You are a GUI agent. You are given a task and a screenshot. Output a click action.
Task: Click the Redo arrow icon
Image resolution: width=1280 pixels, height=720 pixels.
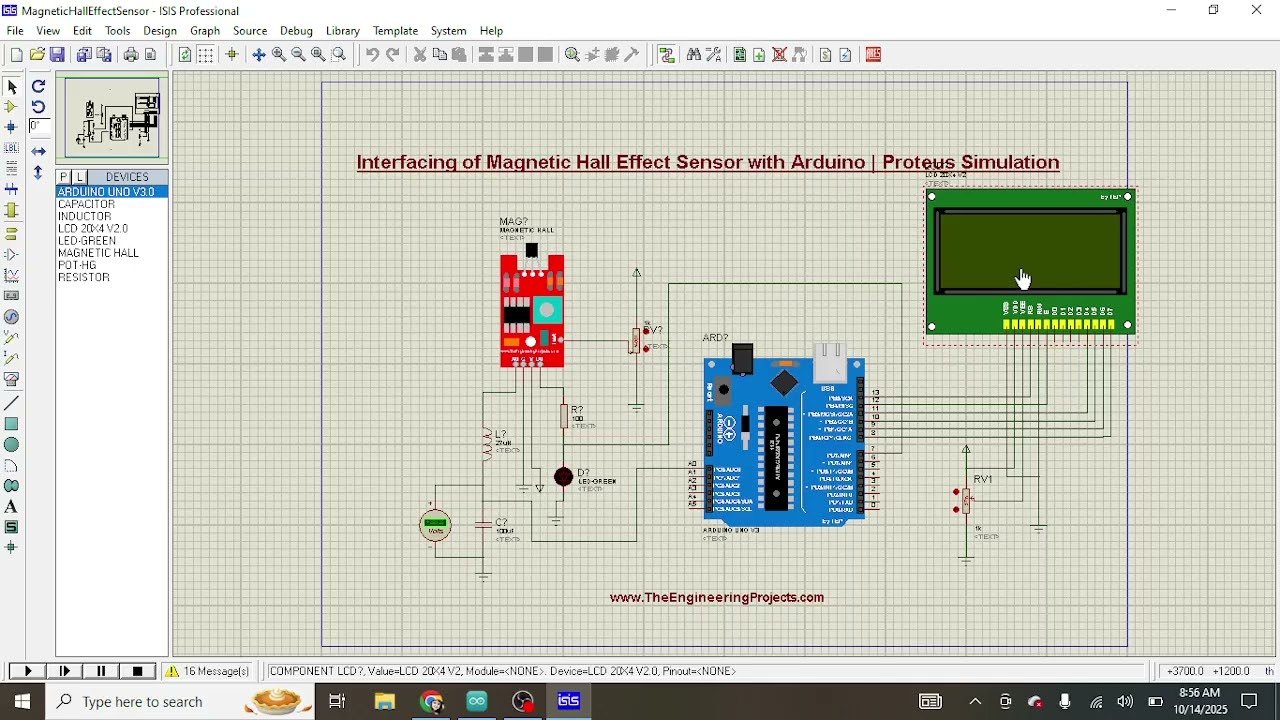pos(393,55)
